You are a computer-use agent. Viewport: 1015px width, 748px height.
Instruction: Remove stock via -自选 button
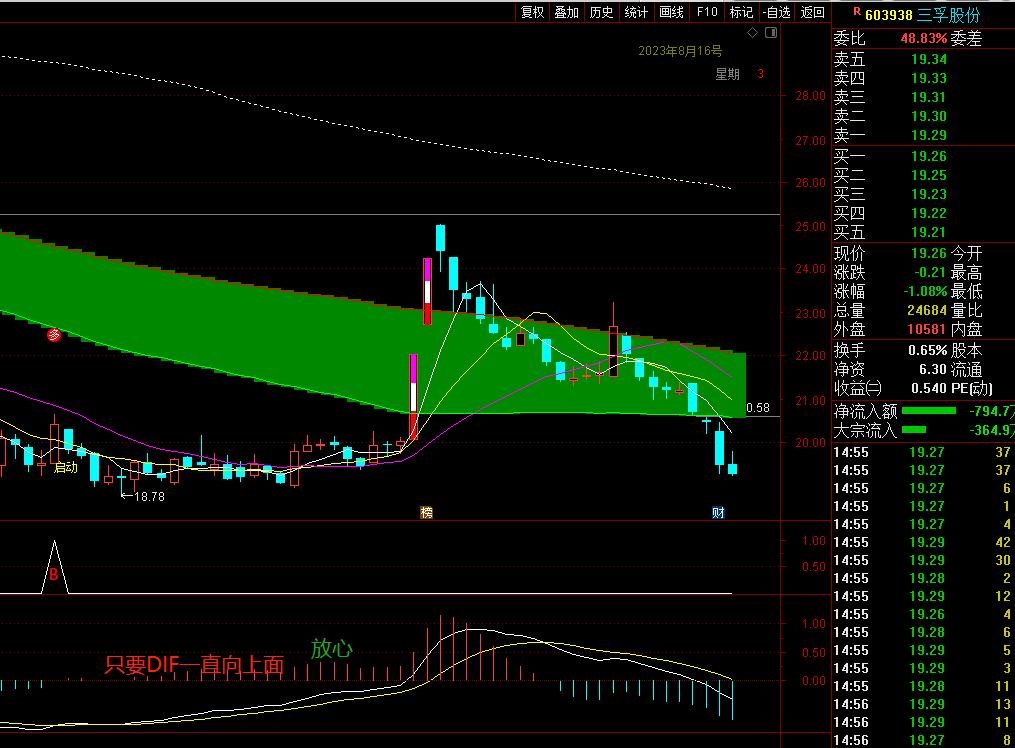click(777, 12)
